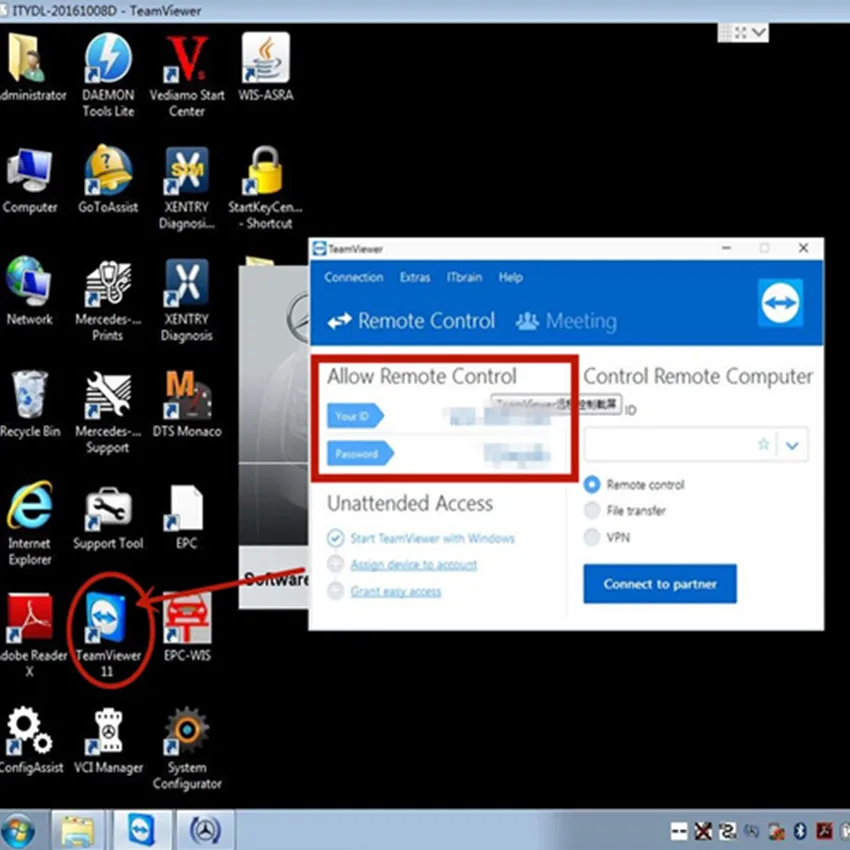
Task: Open the Help menu
Action: (x=511, y=278)
